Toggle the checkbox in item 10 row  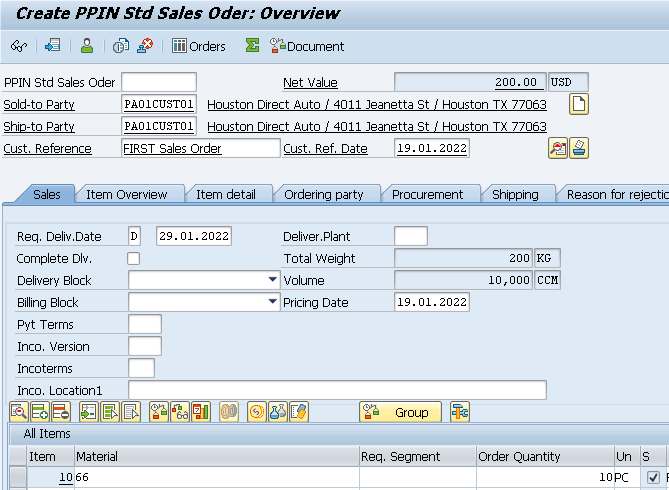tap(653, 477)
